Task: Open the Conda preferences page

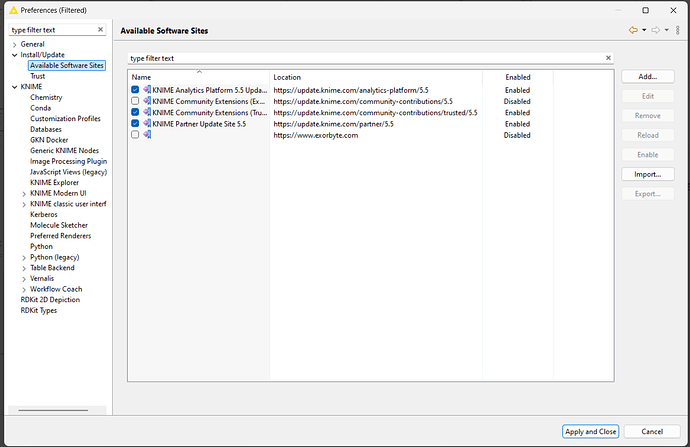Action: point(40,108)
